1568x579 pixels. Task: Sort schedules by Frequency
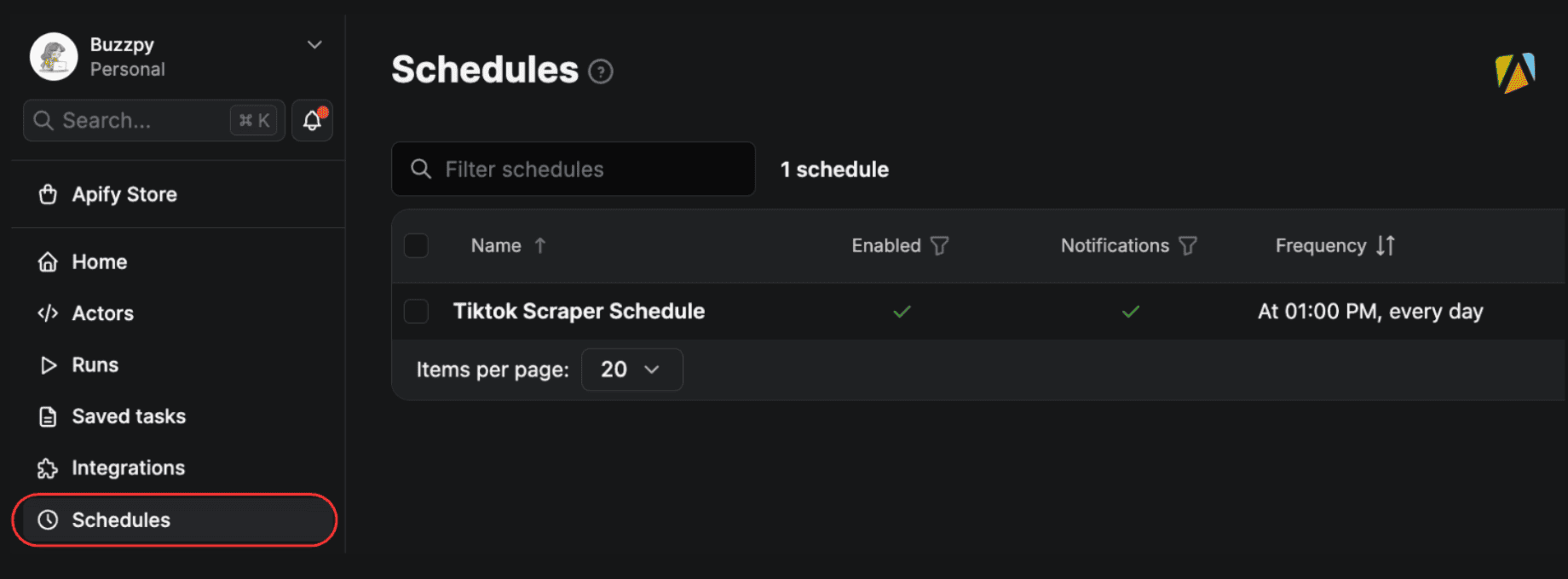pos(1386,245)
